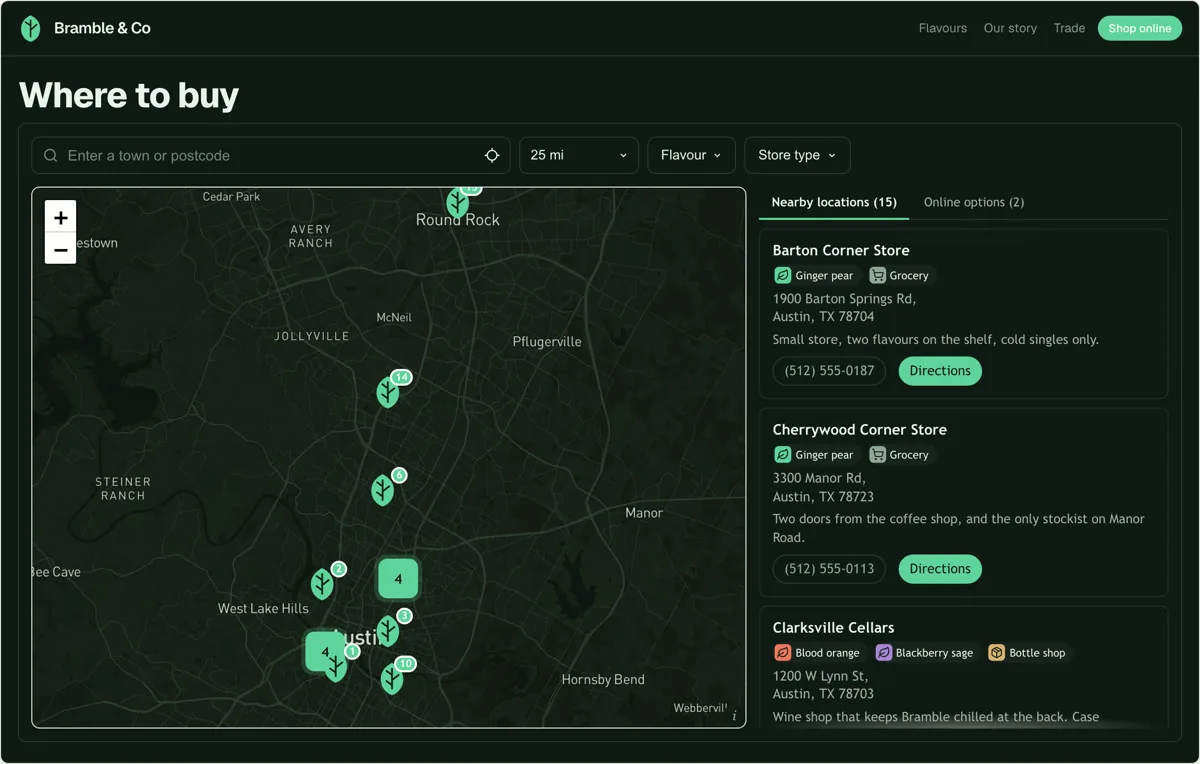This screenshot has width=1200, height=764.
Task: Use my current location crosshair icon
Action: [x=492, y=156]
